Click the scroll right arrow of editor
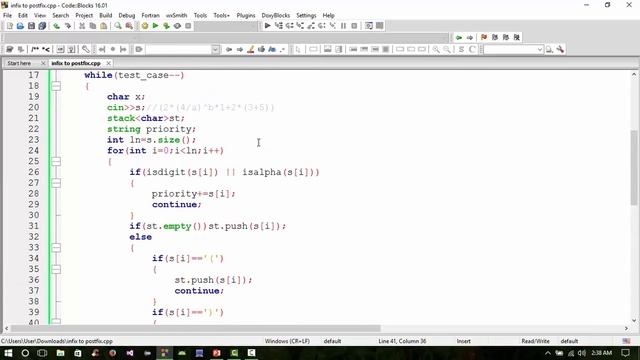The width and height of the screenshot is (640, 360). pos(627,328)
